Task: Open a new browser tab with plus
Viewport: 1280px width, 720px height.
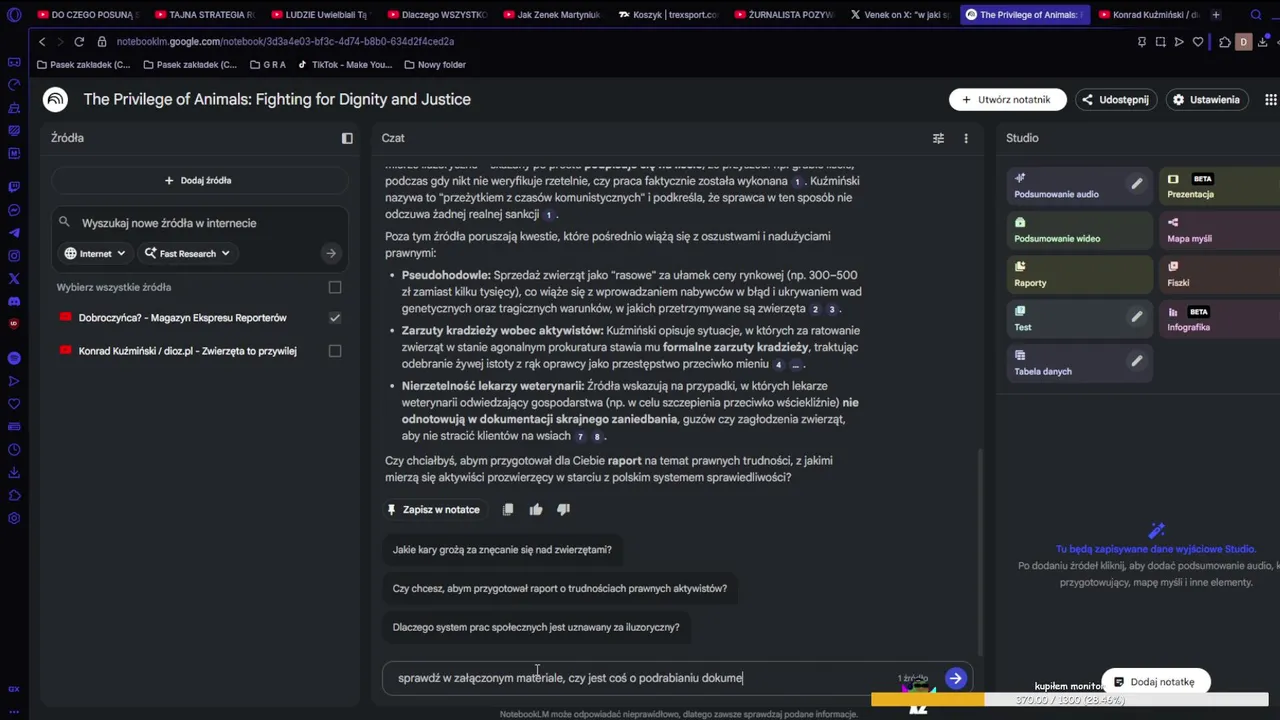Action: click(1216, 15)
